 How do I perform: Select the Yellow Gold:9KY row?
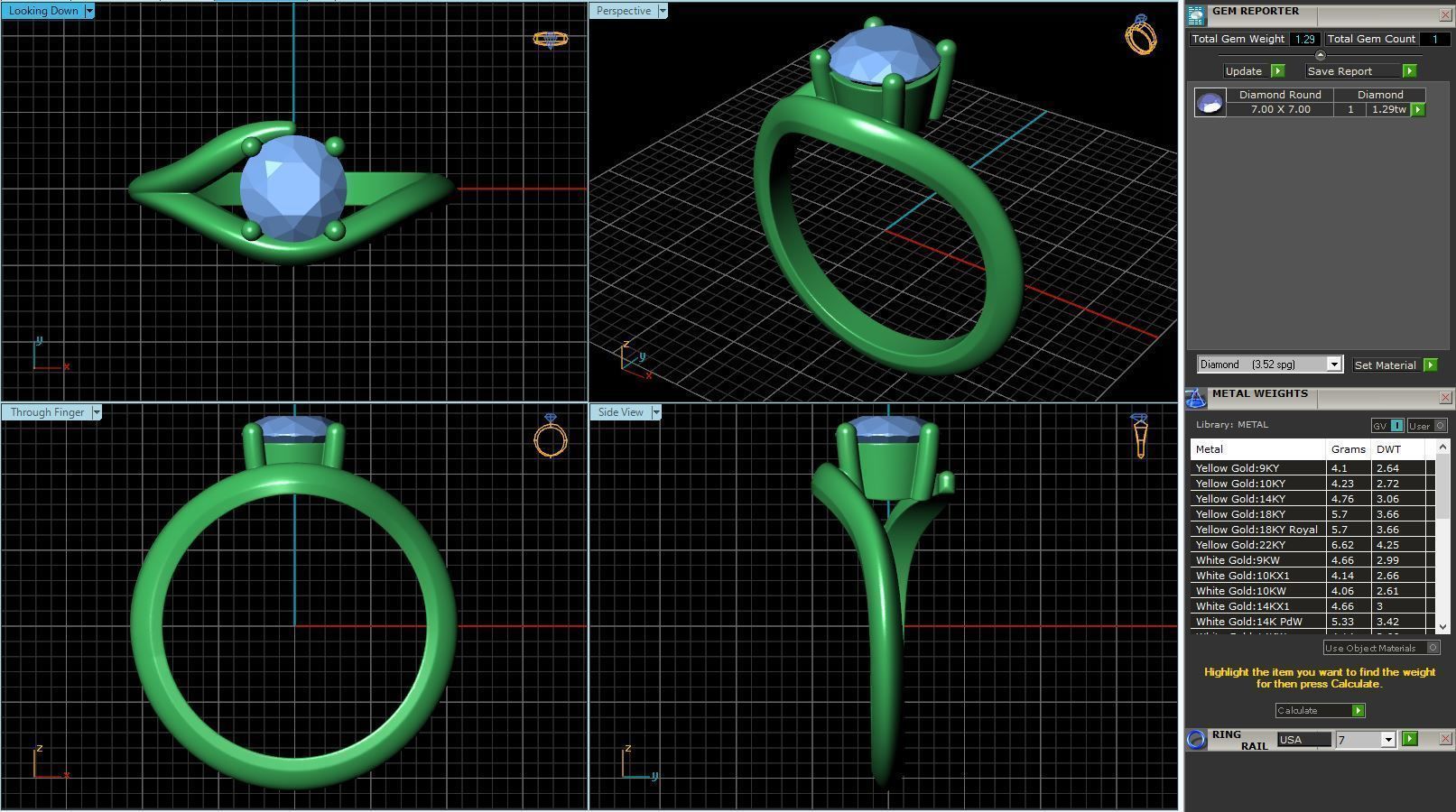tap(1312, 468)
